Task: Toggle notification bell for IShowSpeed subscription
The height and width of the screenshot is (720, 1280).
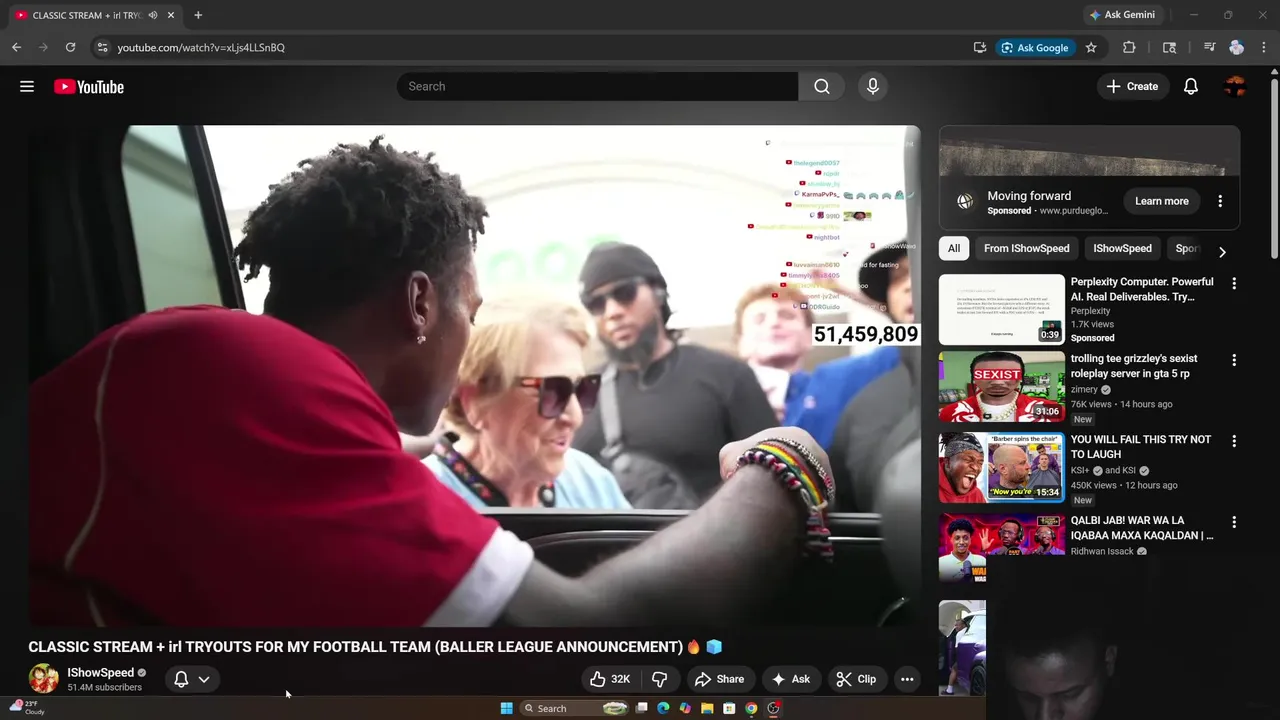Action: click(181, 679)
